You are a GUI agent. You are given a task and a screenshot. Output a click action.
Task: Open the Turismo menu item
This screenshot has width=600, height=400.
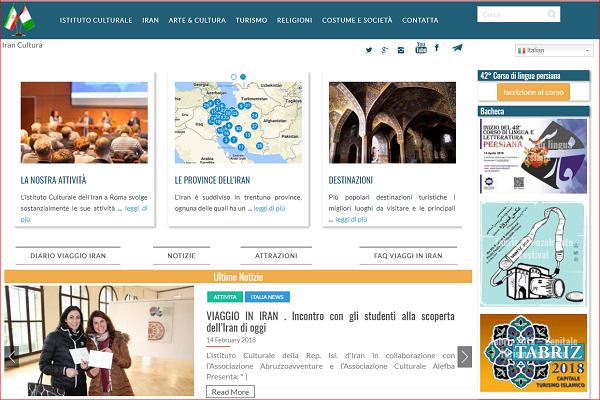tap(251, 20)
